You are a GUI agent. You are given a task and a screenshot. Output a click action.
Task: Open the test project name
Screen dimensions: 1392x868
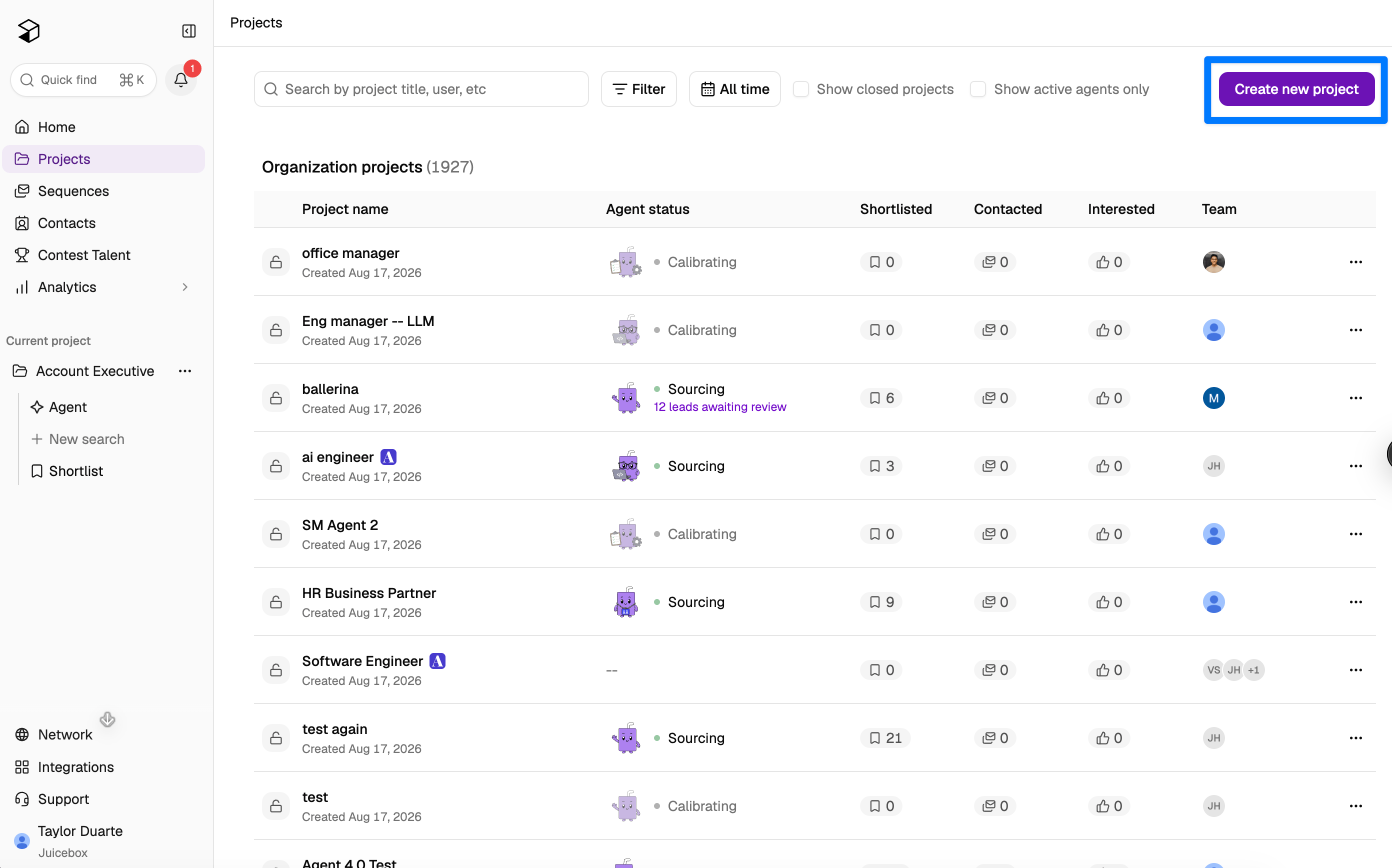pyautogui.click(x=315, y=797)
